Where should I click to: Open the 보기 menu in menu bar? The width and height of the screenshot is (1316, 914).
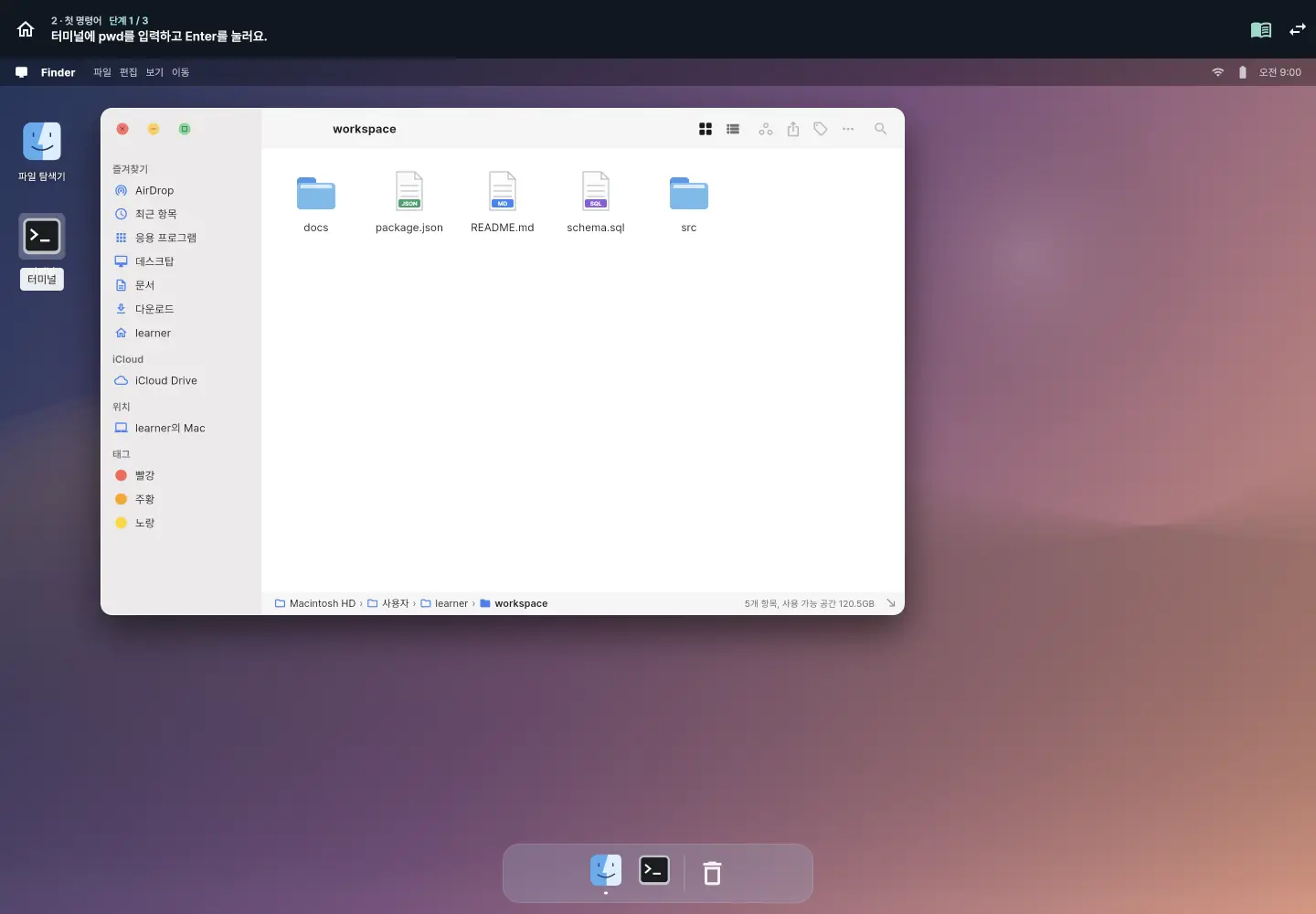(154, 72)
